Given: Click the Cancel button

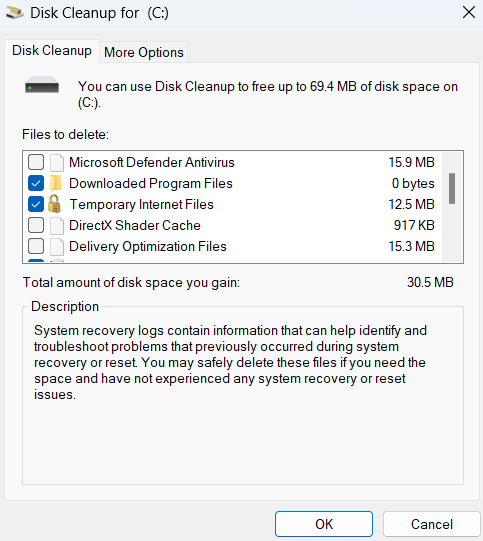Looking at the screenshot, I should point(432,524).
